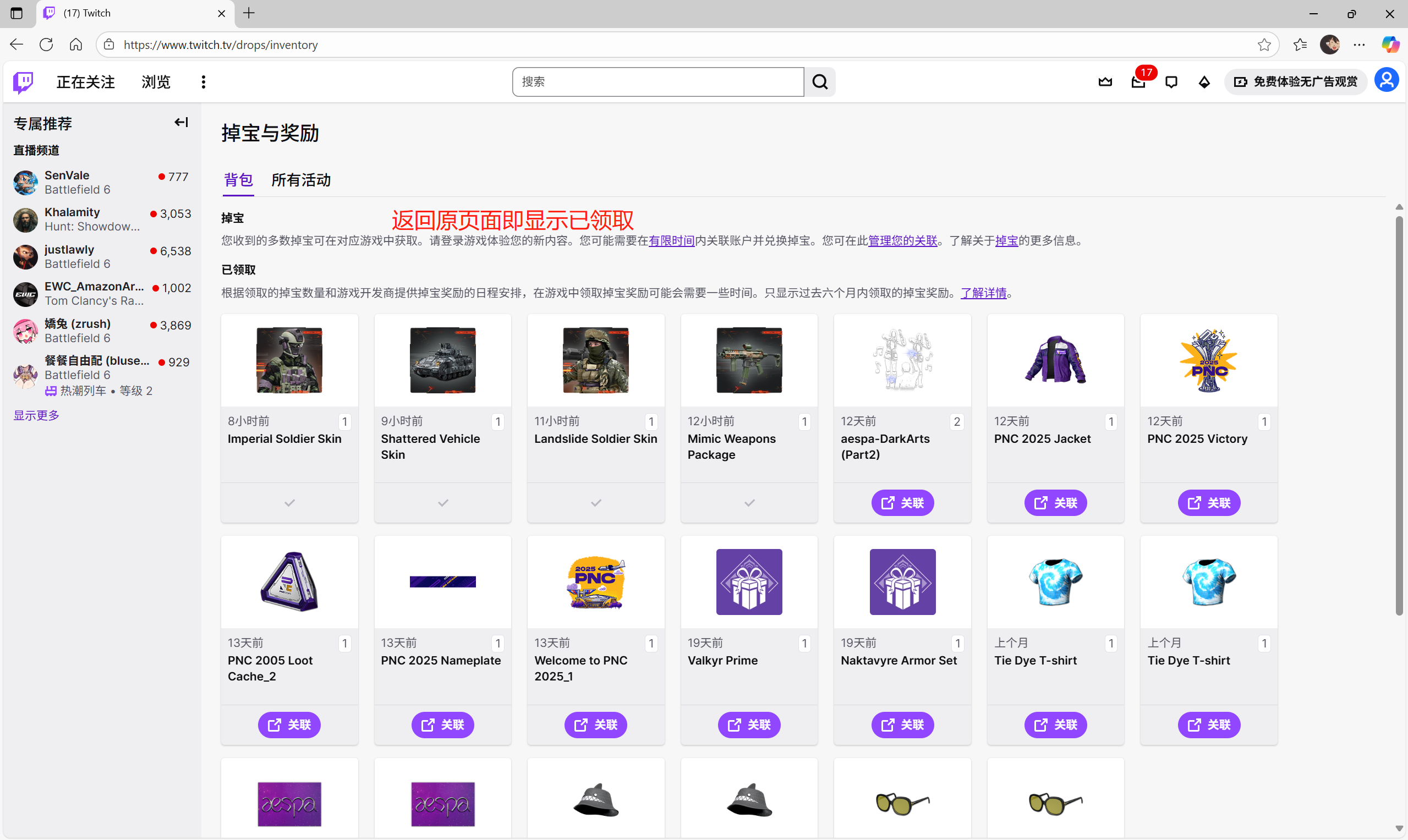Open Khalamity channel in sidebar

102,219
